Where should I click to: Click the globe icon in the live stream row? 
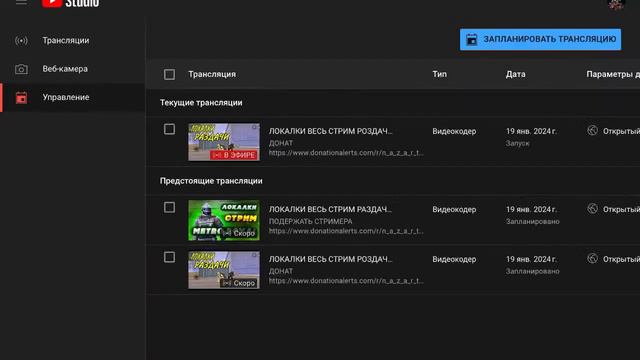(592, 131)
